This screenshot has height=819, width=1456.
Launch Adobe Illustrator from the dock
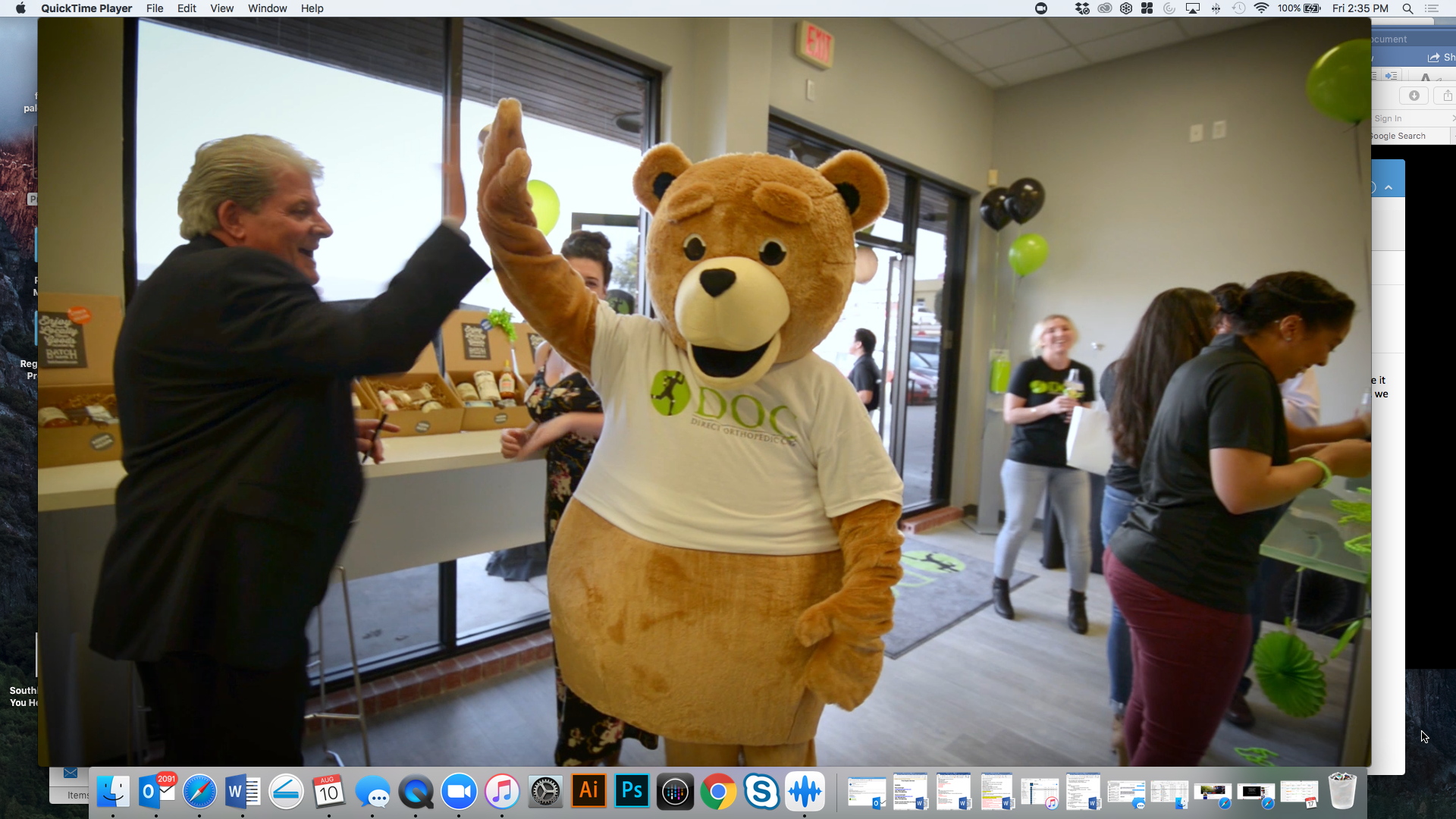pos(588,792)
